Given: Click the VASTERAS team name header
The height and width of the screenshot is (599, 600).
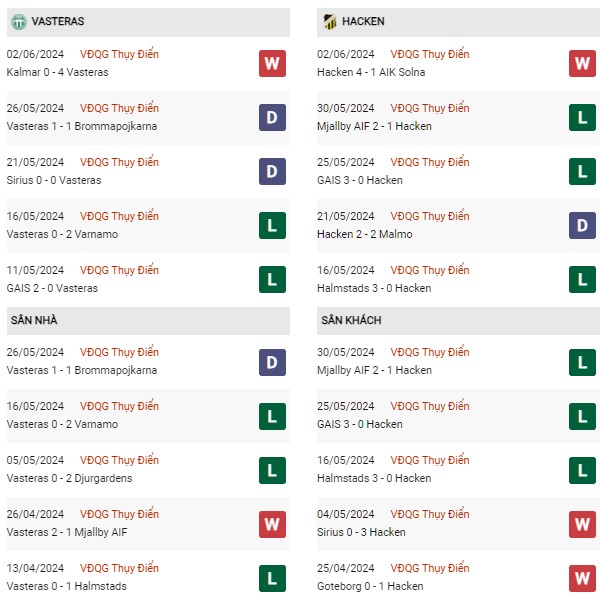Looking at the screenshot, I should point(58,21).
